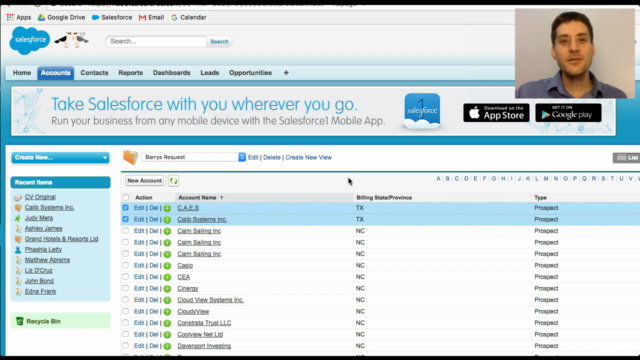The width and height of the screenshot is (640, 360).
Task: Open the Opportunities tab
Action: (x=250, y=73)
